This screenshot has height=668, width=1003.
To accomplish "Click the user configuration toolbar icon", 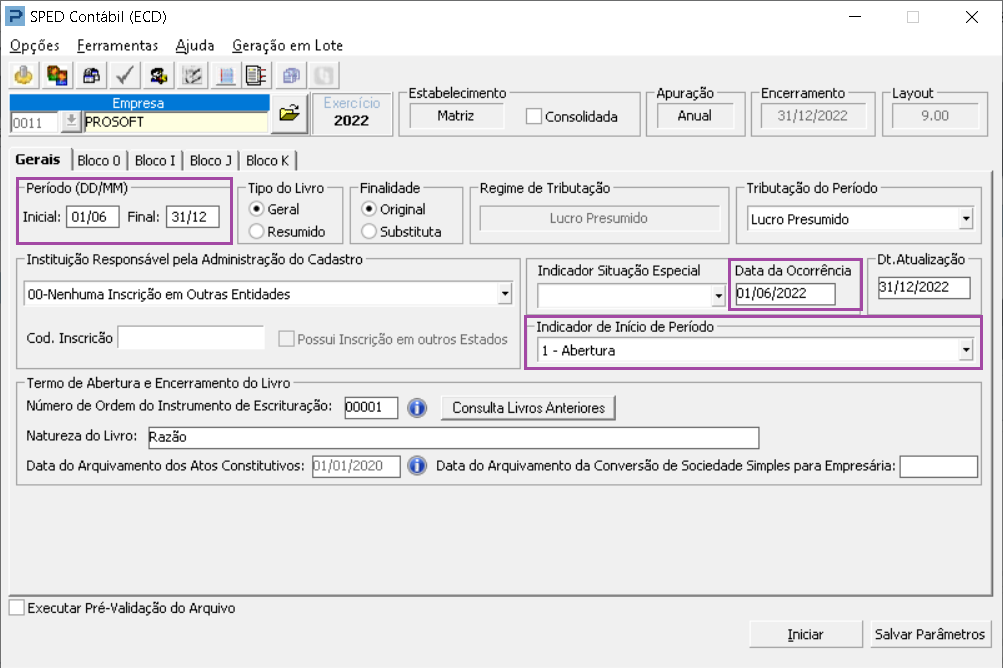I will 157,74.
